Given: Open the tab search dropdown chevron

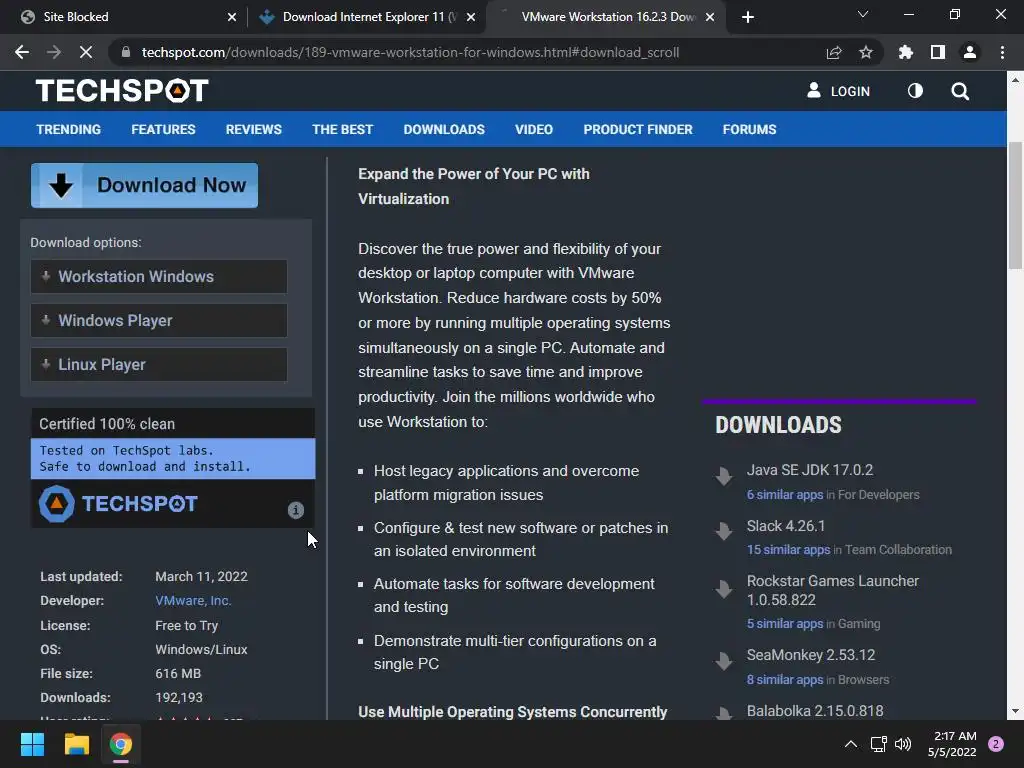Looking at the screenshot, I should tap(863, 14).
